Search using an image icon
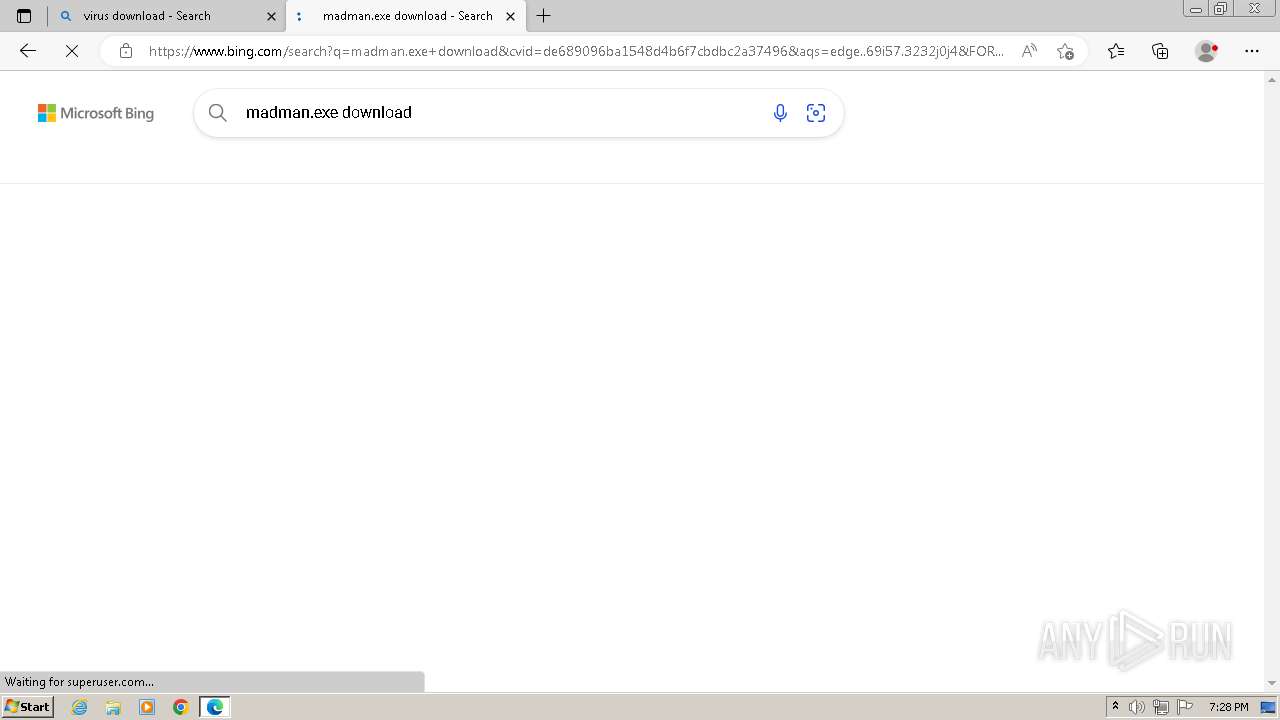This screenshot has height=720, width=1280. [816, 113]
